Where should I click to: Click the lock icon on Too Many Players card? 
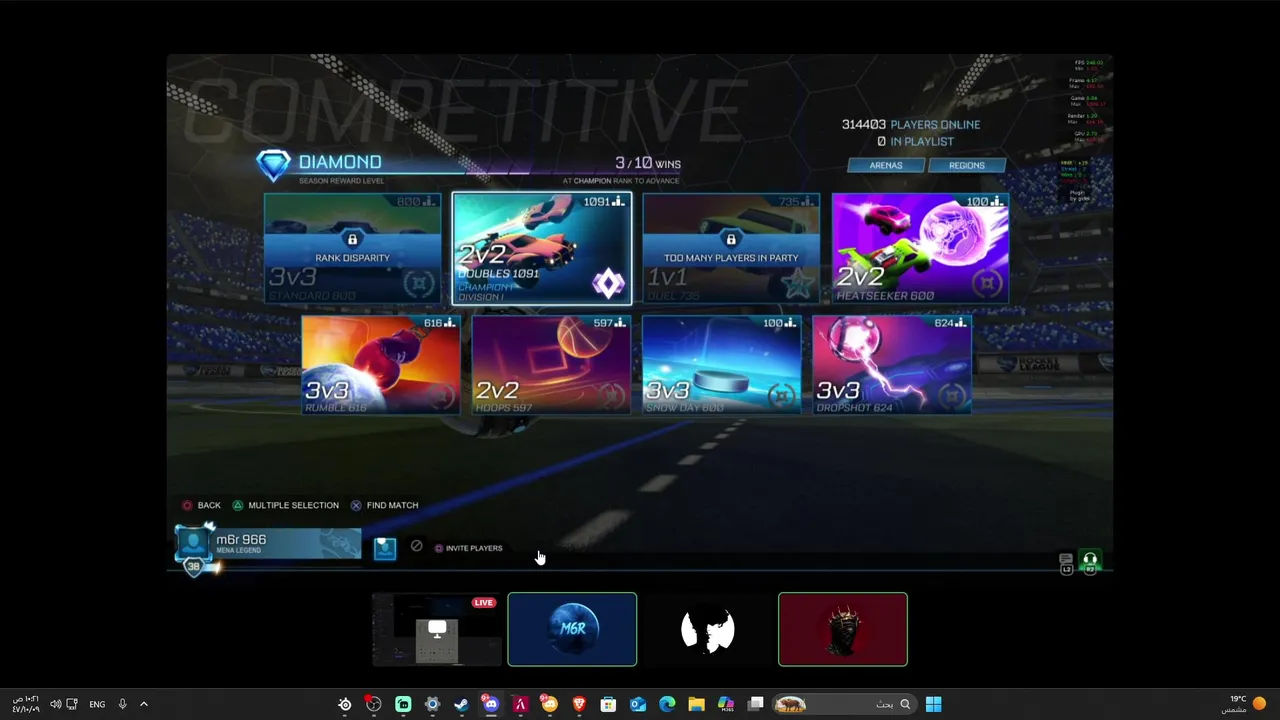tap(731, 240)
